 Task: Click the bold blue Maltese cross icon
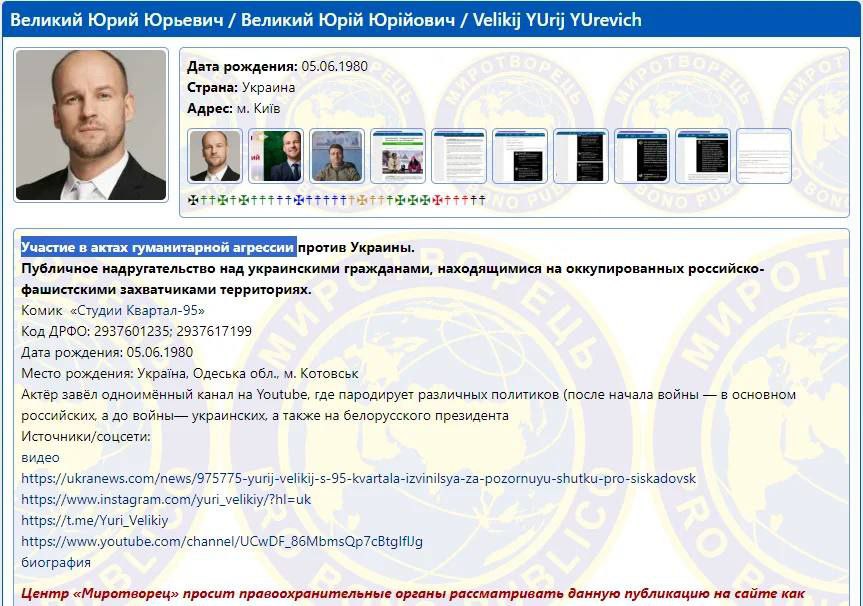point(299,200)
